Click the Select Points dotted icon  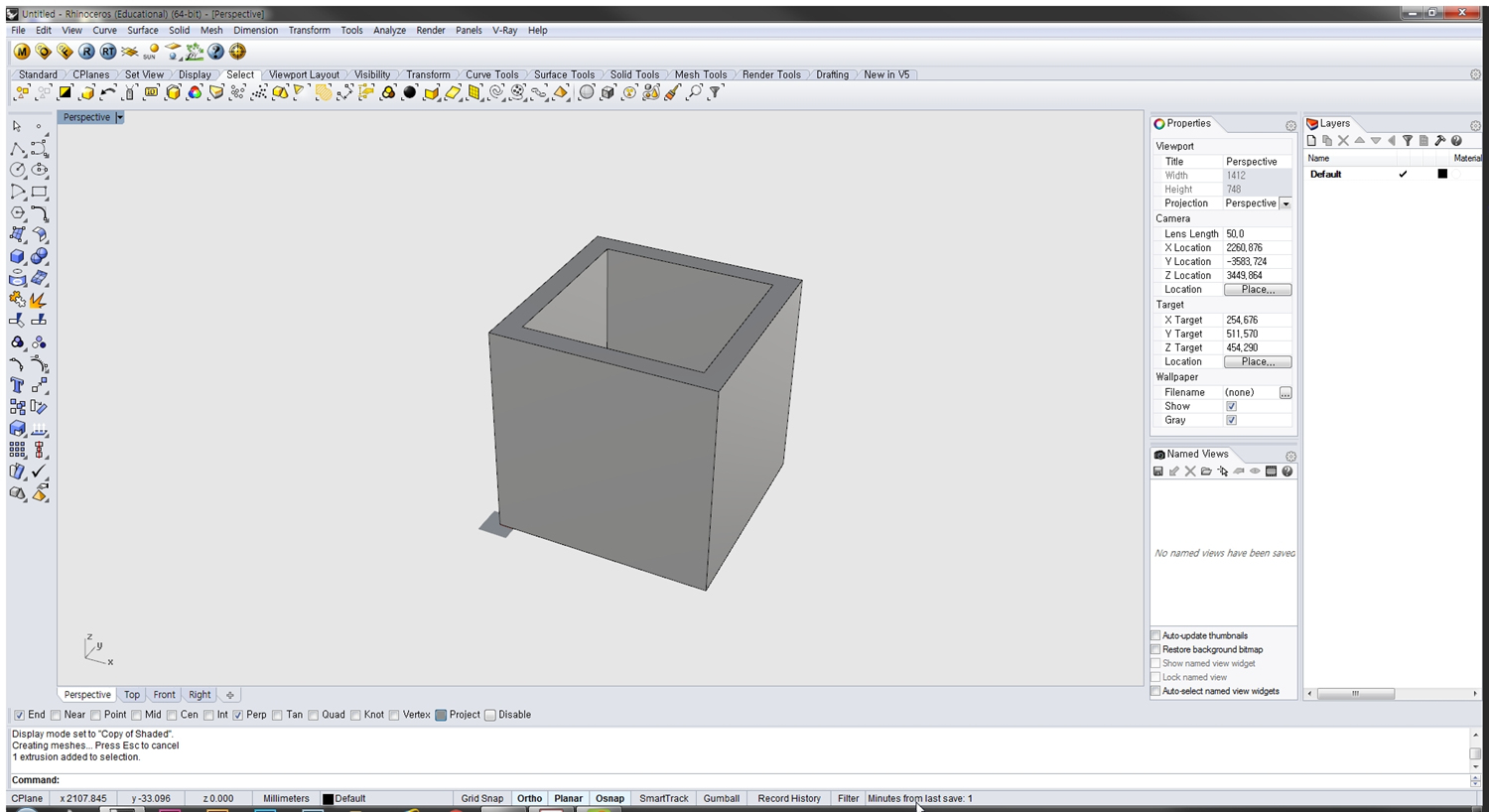(259, 92)
